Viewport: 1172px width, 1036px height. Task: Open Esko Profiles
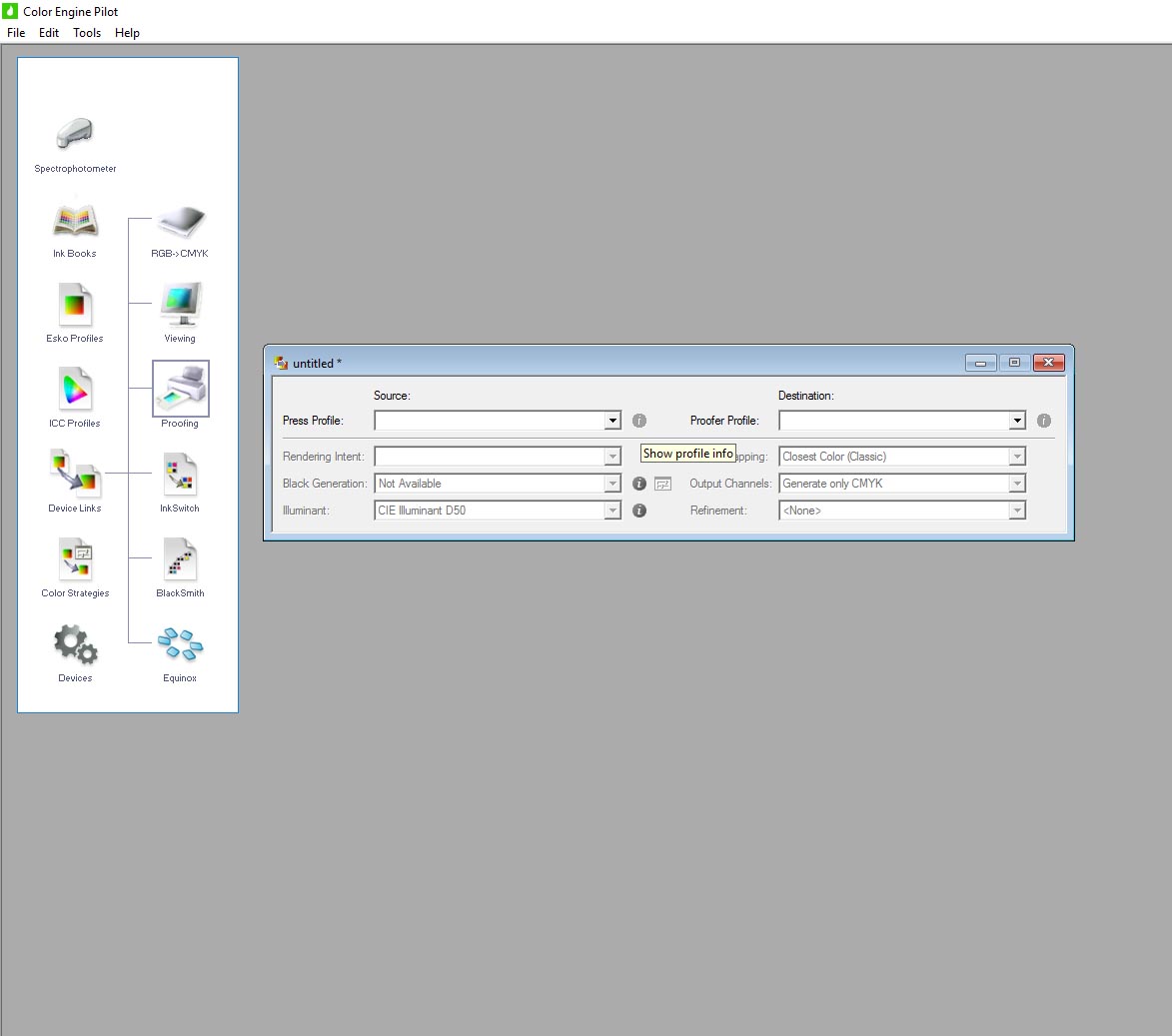(x=75, y=305)
